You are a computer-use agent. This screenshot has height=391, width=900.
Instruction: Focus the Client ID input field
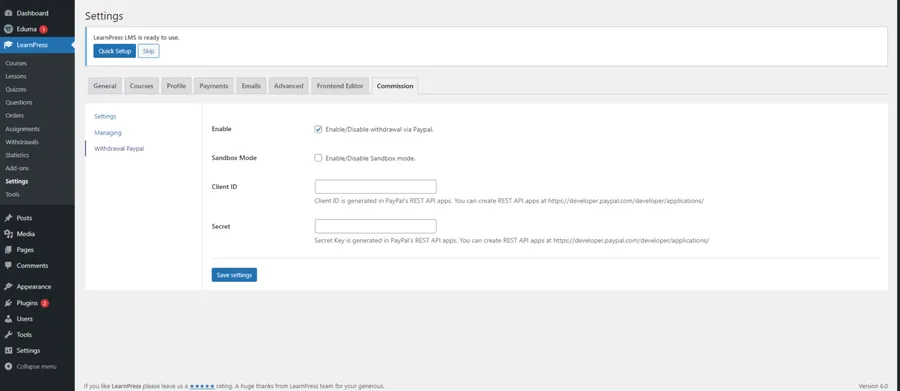[x=375, y=187]
